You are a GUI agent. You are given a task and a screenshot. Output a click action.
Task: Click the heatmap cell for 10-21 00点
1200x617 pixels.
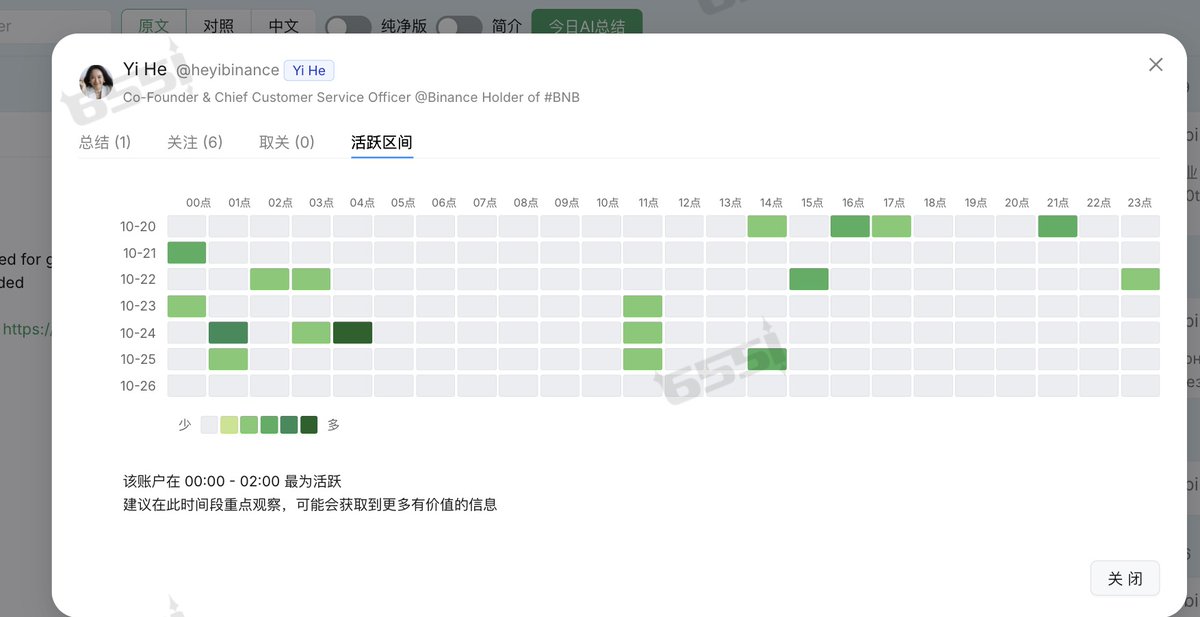(x=187, y=253)
